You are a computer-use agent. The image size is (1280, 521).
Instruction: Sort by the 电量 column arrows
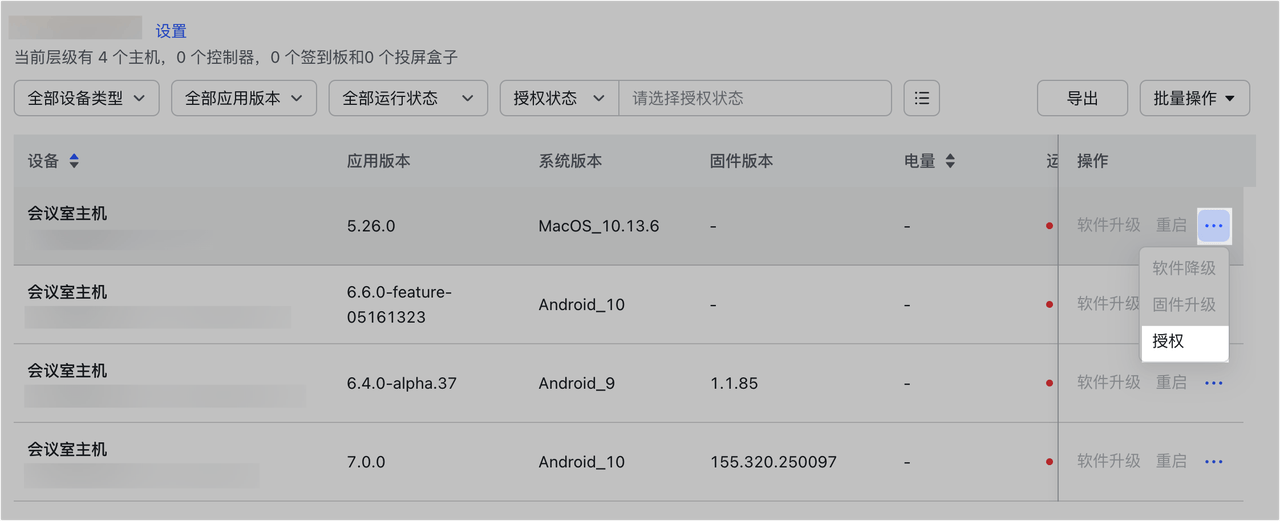point(950,161)
